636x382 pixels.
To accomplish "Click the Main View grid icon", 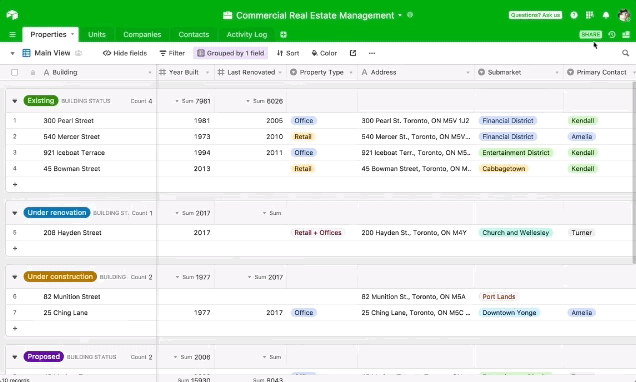I will (x=26, y=53).
